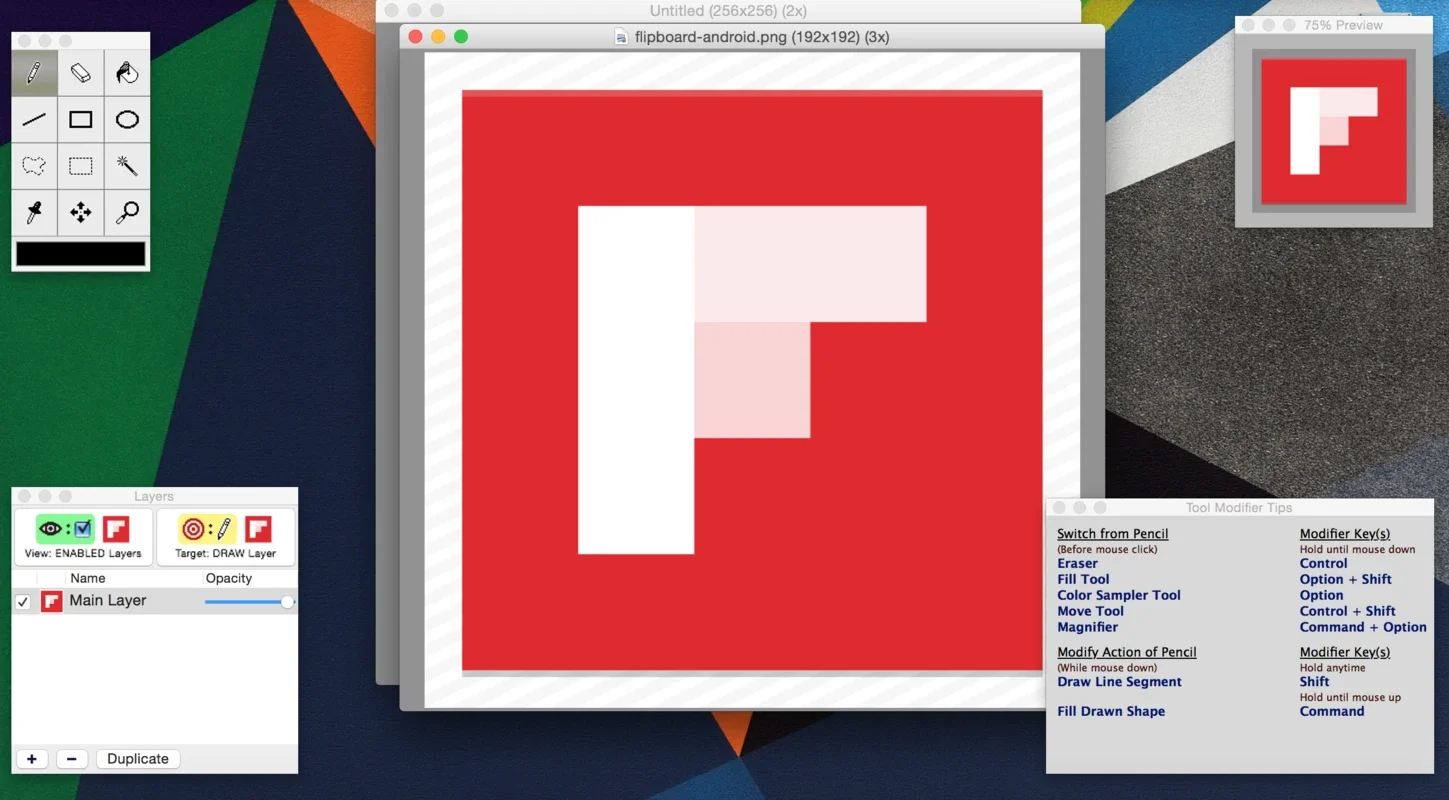Select the Magic Wand tool

(x=127, y=166)
